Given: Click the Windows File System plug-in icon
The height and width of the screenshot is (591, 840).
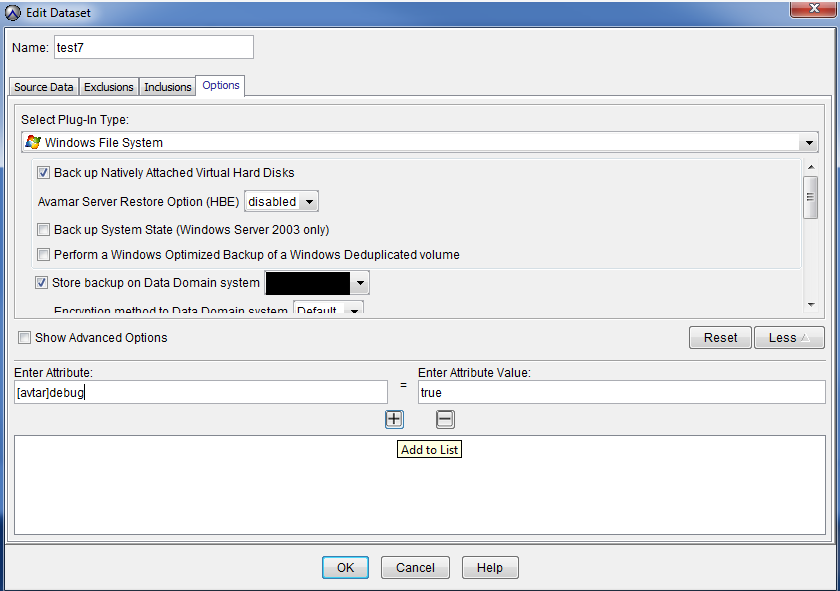Looking at the screenshot, I should pos(33,142).
